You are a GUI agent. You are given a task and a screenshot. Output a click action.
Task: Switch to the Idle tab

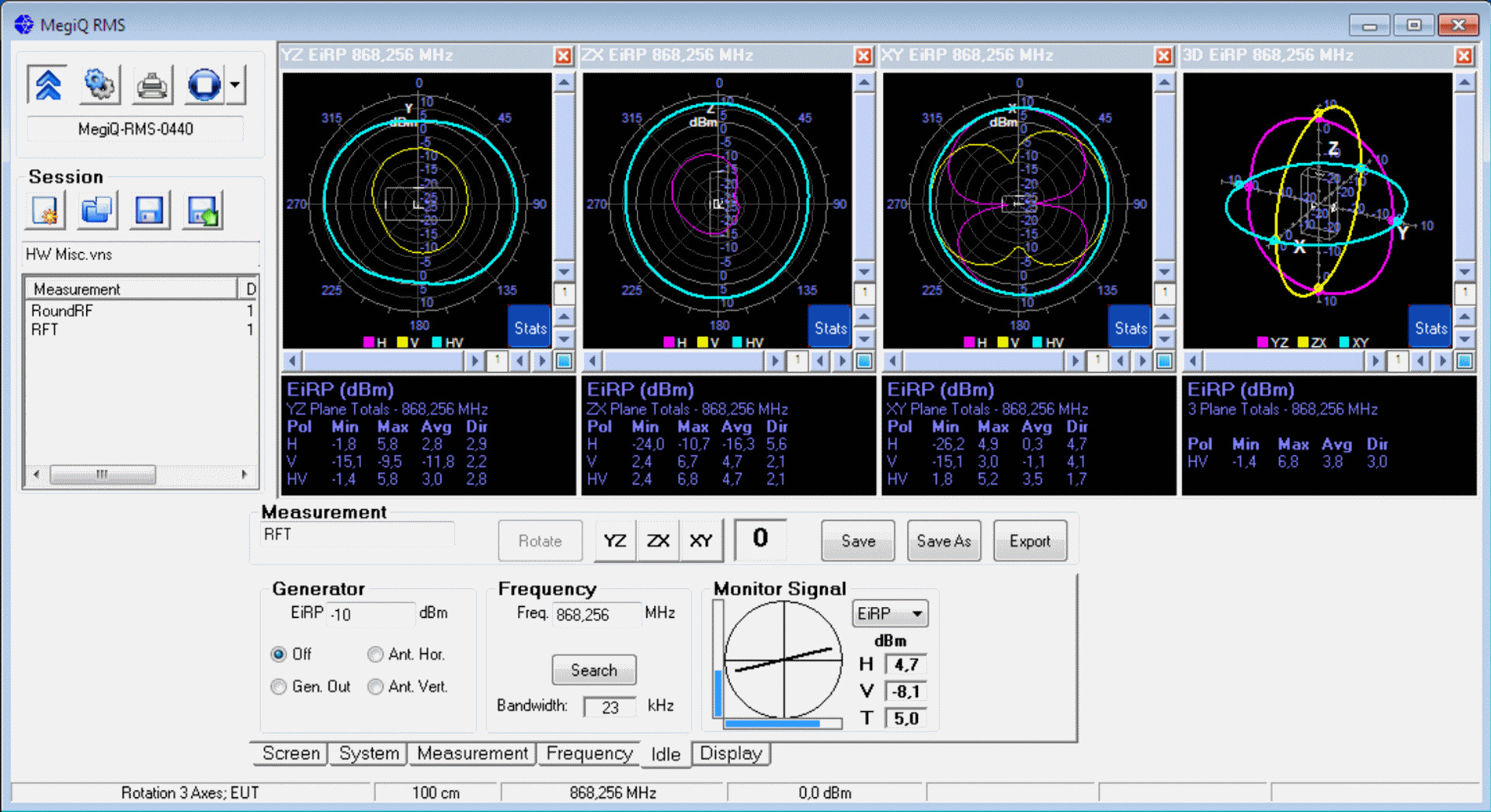click(x=666, y=755)
